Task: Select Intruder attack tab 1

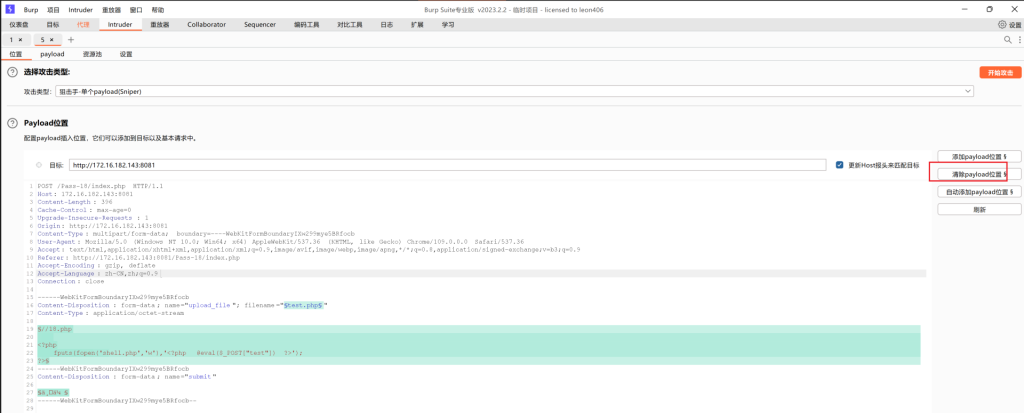Action: pos(11,40)
